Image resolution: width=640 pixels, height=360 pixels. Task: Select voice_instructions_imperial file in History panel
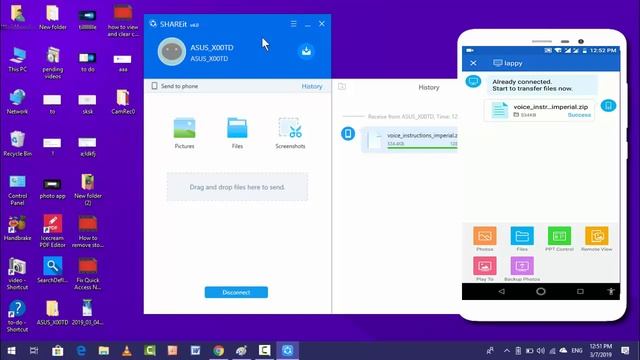click(409, 140)
